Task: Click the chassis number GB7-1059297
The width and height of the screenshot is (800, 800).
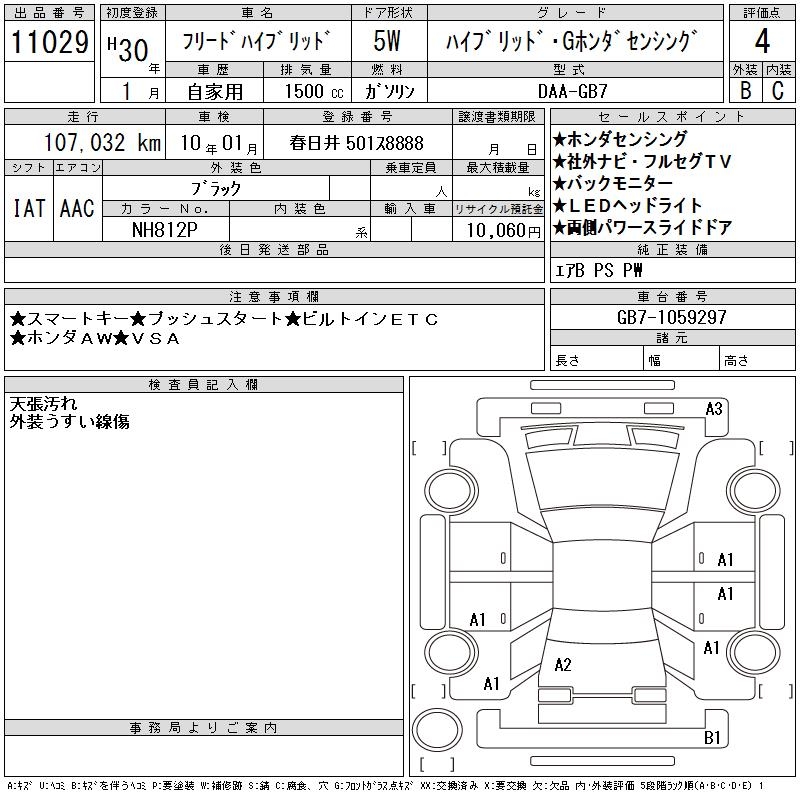Action: pos(672,317)
